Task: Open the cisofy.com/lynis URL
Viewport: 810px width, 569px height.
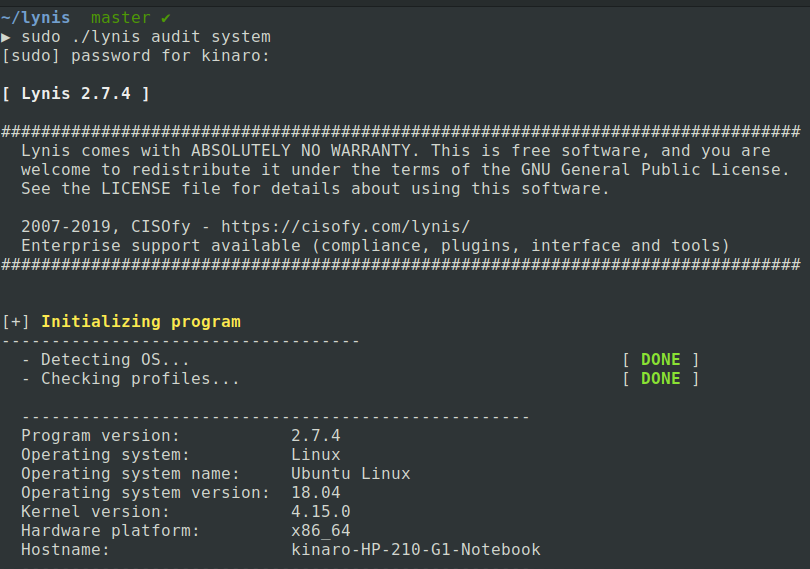Action: pyautogui.click(x=345, y=227)
